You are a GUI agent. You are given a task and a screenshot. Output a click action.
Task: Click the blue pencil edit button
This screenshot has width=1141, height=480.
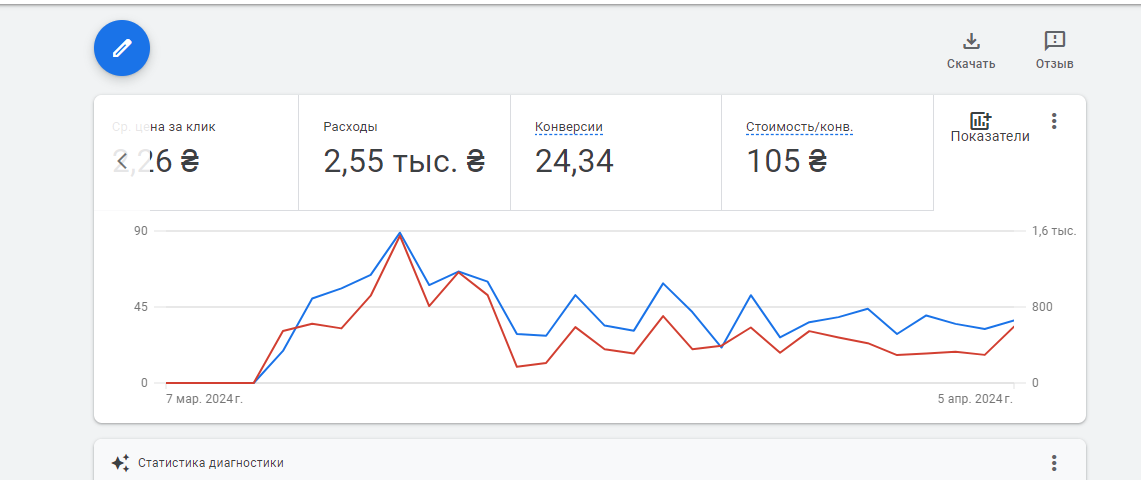(122, 48)
